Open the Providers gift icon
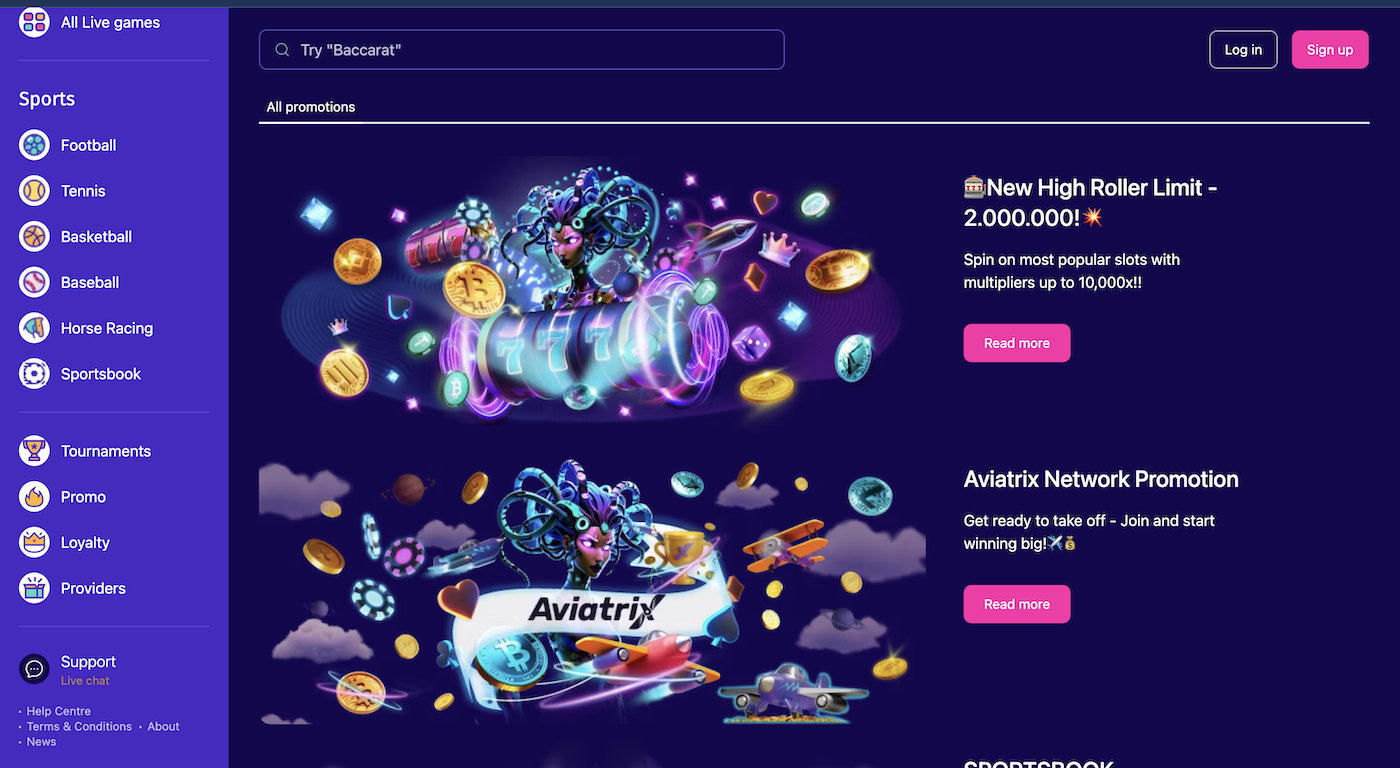Image resolution: width=1400 pixels, height=768 pixels. 34,588
